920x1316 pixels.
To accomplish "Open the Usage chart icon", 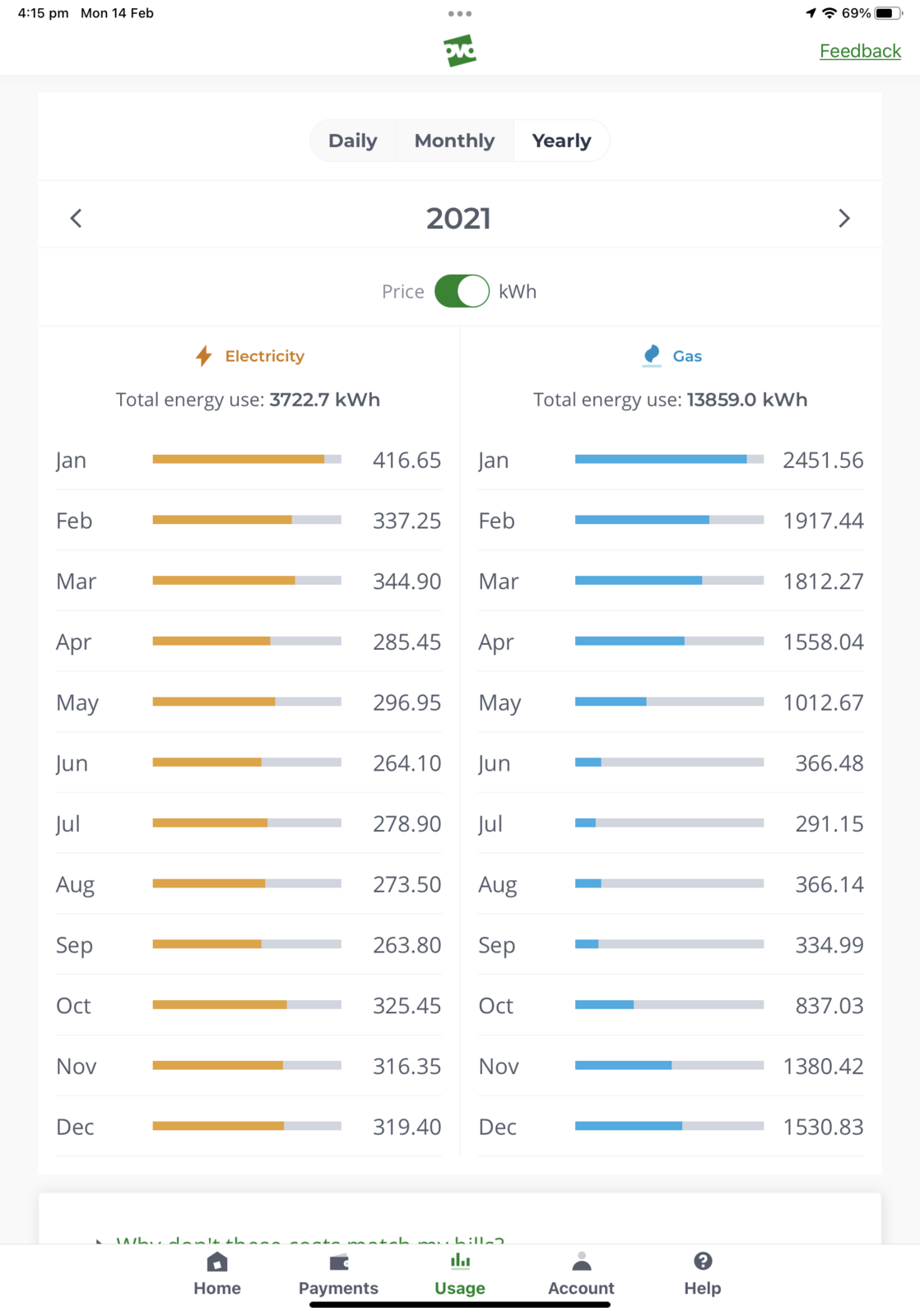I will 460,1262.
